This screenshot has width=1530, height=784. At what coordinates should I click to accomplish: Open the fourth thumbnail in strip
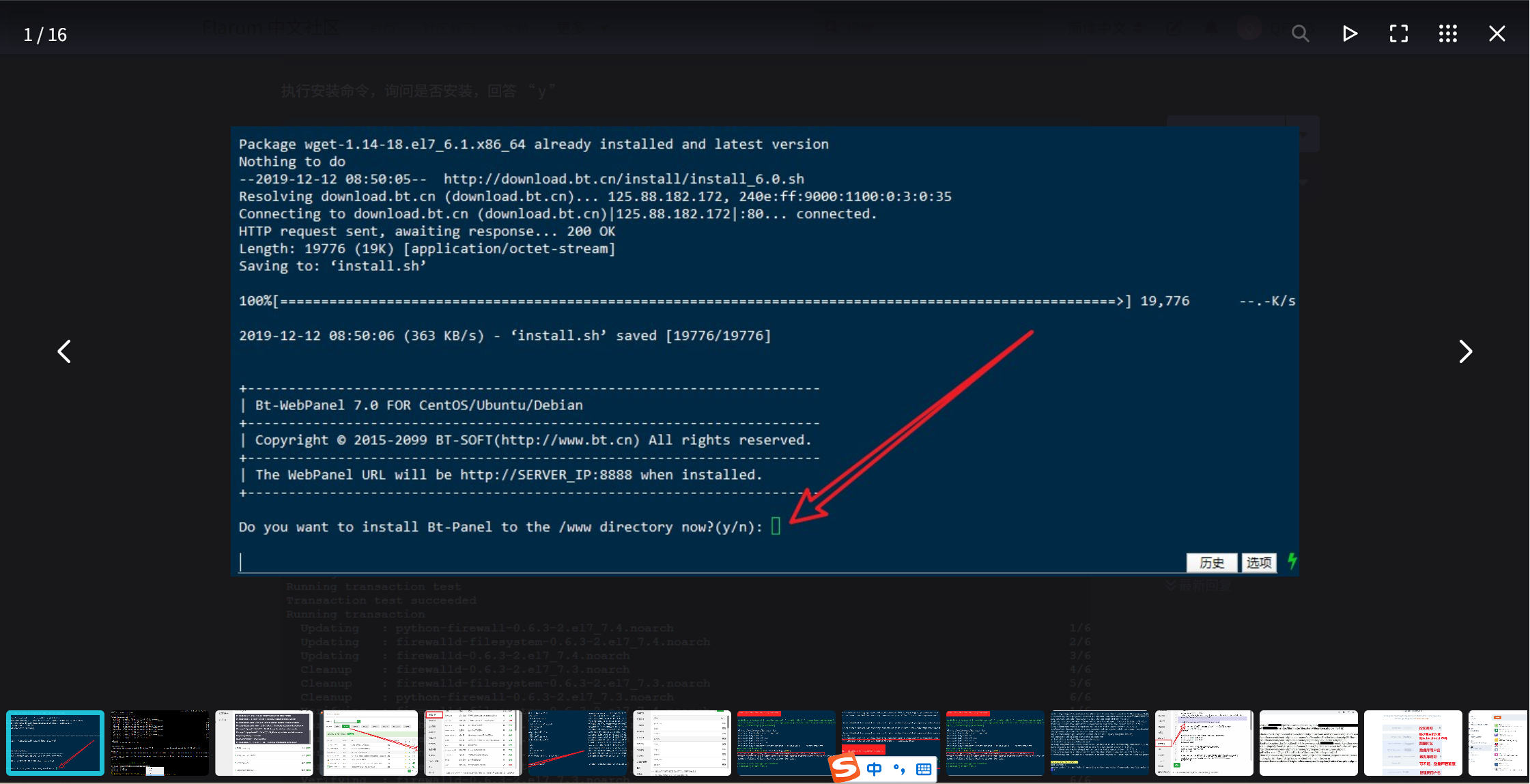coord(369,742)
